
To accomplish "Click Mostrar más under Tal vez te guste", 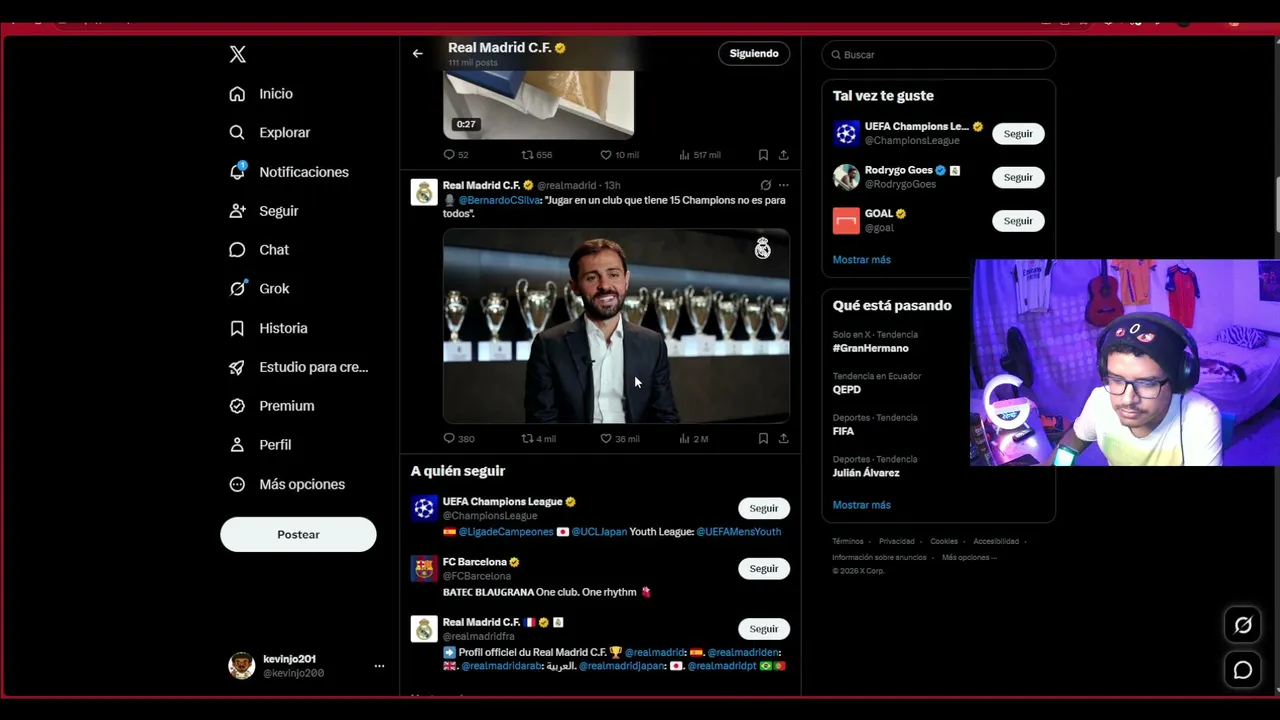I will (862, 260).
